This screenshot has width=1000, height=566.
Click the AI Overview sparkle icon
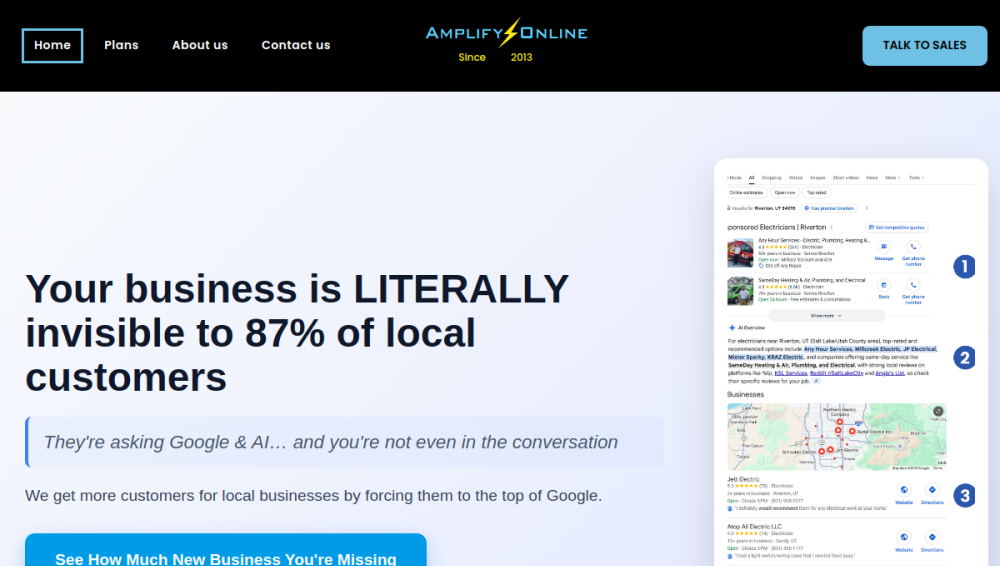click(x=732, y=328)
